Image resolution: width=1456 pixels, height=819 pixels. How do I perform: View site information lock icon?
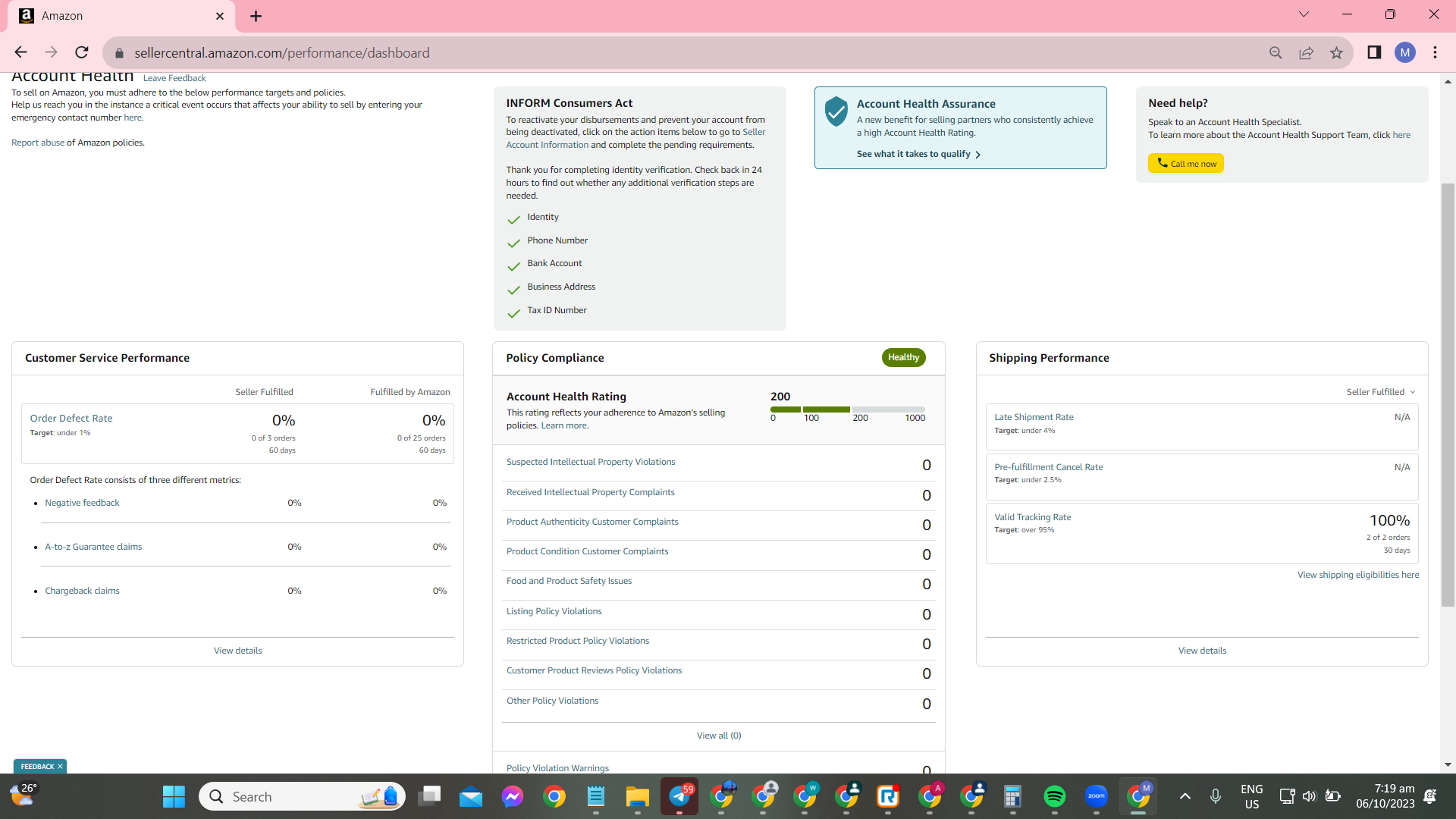(x=119, y=53)
